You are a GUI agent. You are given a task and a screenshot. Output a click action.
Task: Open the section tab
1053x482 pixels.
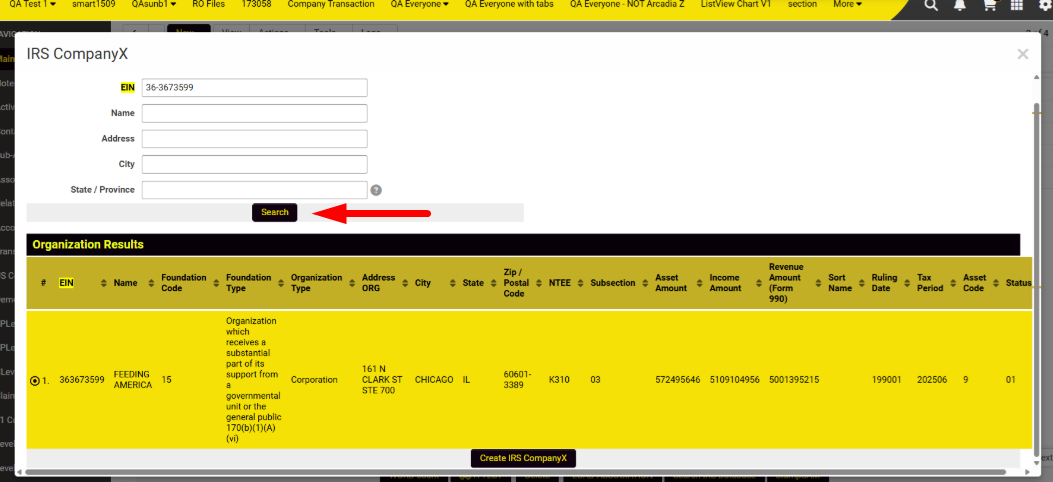pos(802,4)
